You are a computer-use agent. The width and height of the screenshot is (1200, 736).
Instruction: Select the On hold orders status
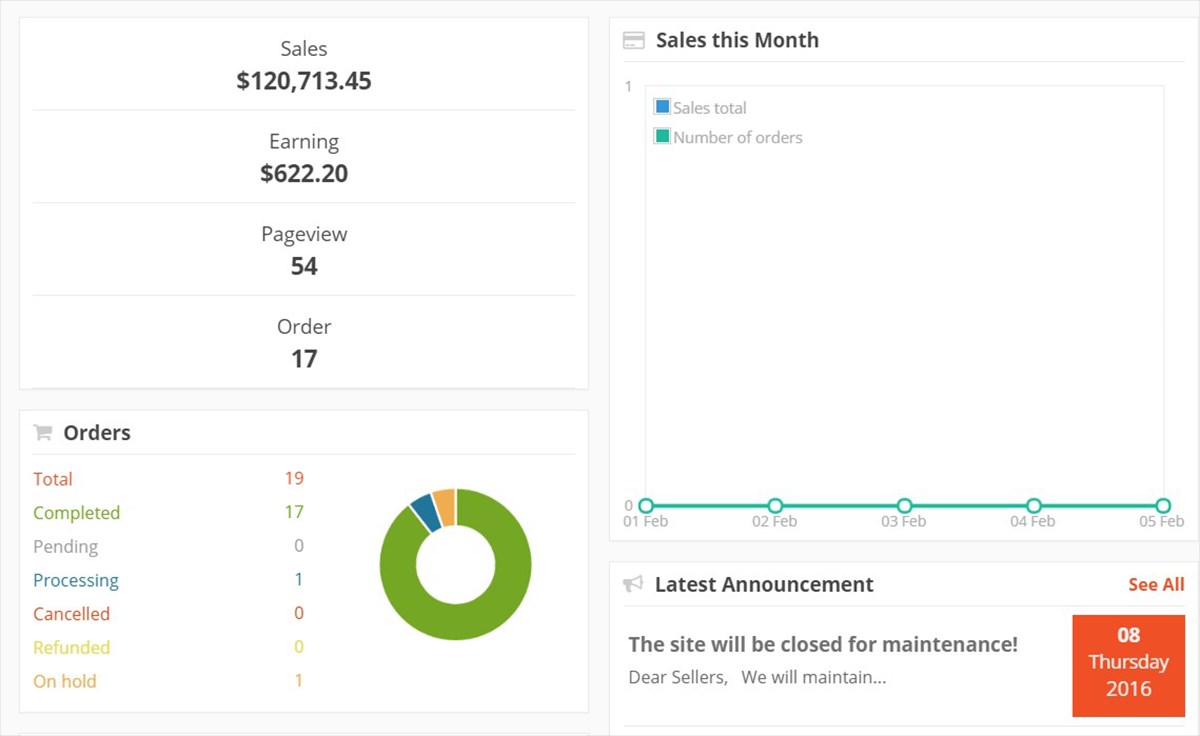(64, 680)
